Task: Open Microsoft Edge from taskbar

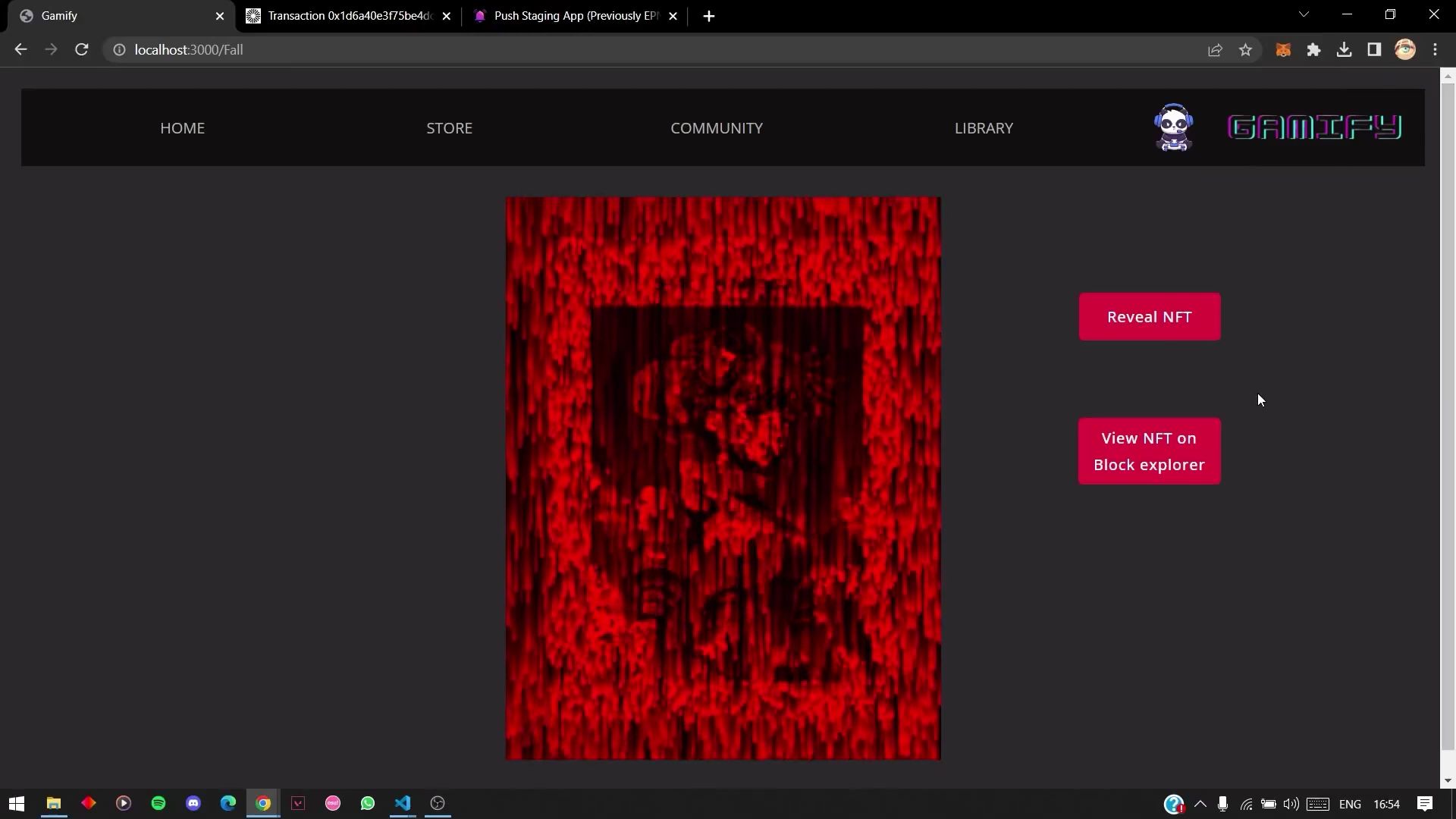Action: (228, 804)
